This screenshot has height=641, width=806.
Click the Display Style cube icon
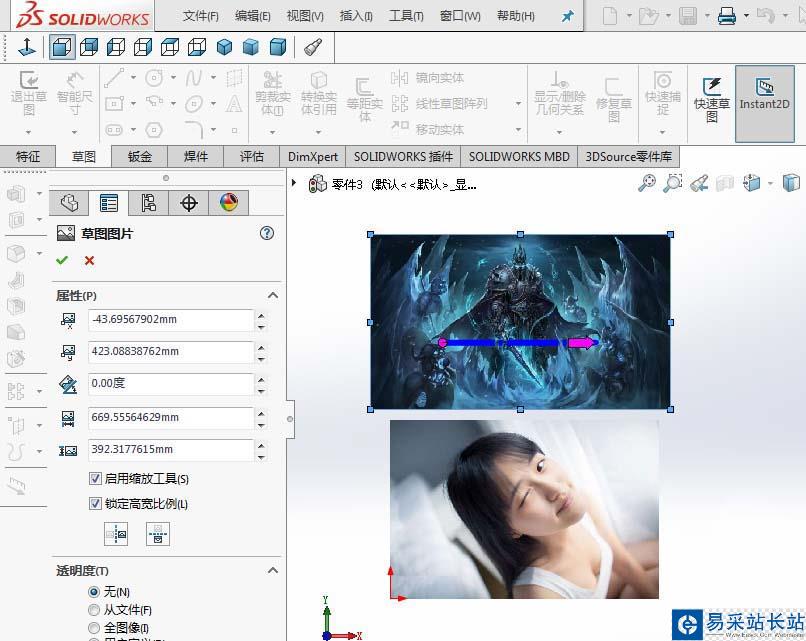[x=791, y=183]
